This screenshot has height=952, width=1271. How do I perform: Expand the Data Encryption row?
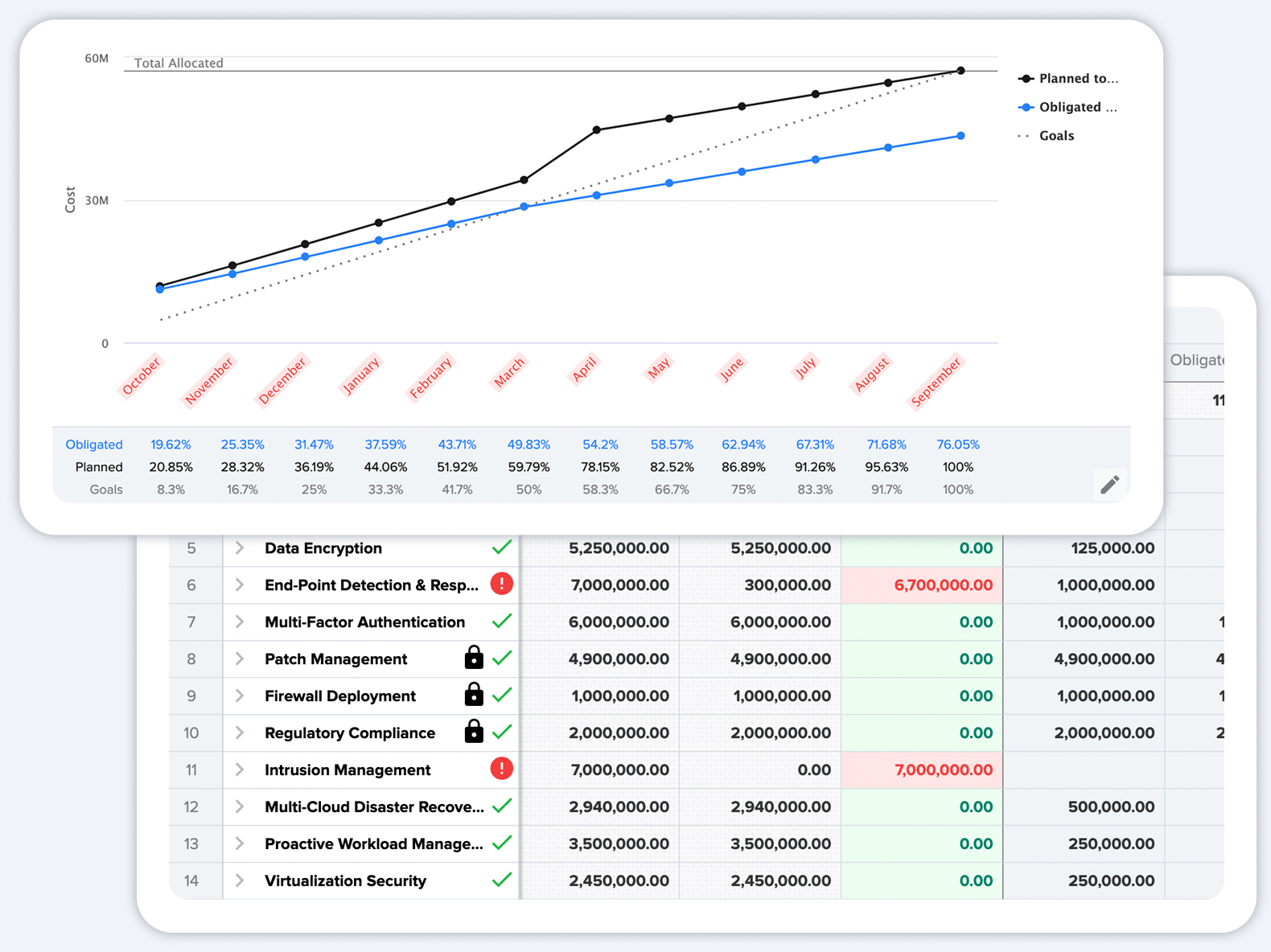pyautogui.click(x=240, y=548)
